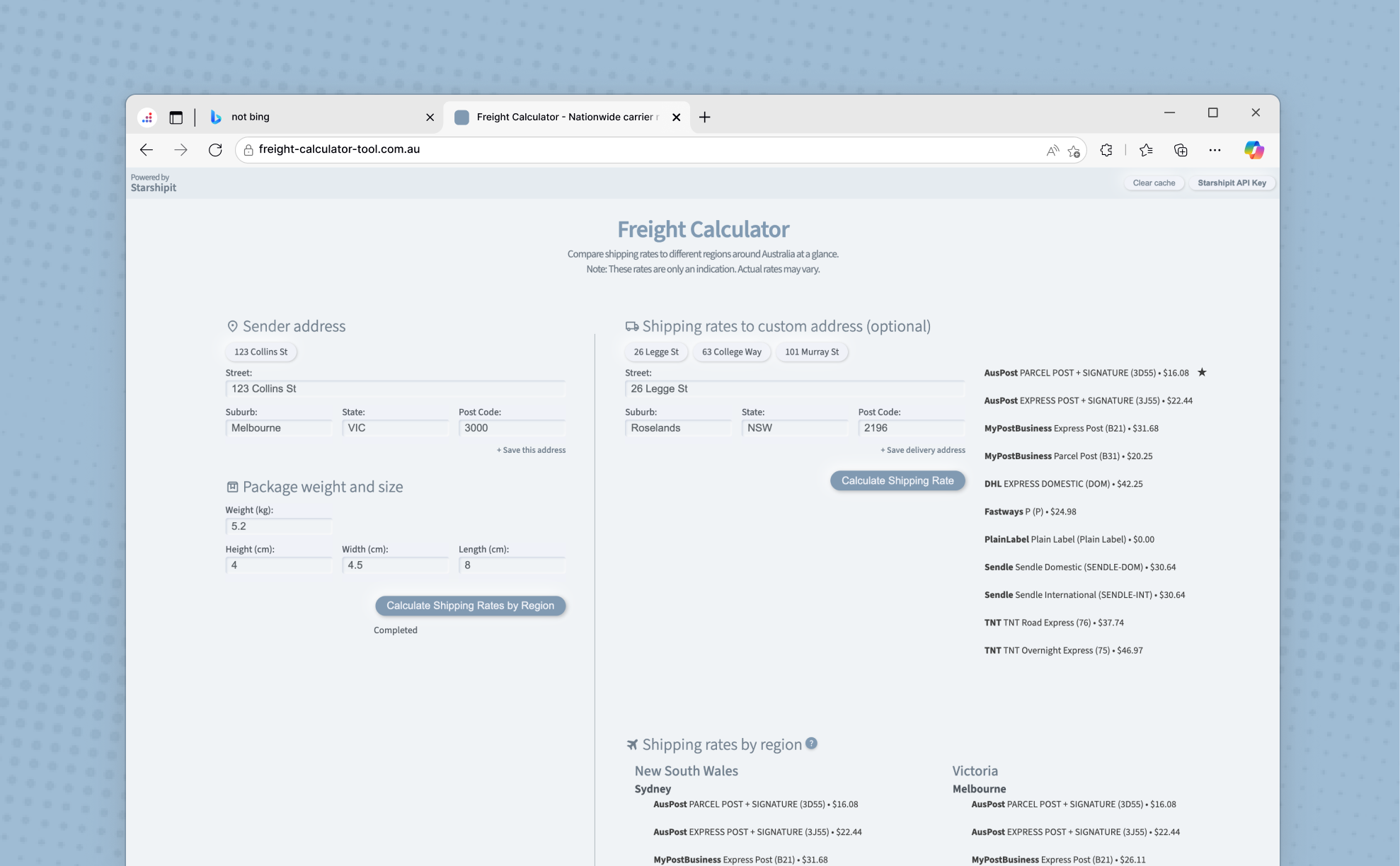The height and width of the screenshot is (866, 1400).
Task: Click the location pin icon by Sender address
Action: pyautogui.click(x=232, y=326)
